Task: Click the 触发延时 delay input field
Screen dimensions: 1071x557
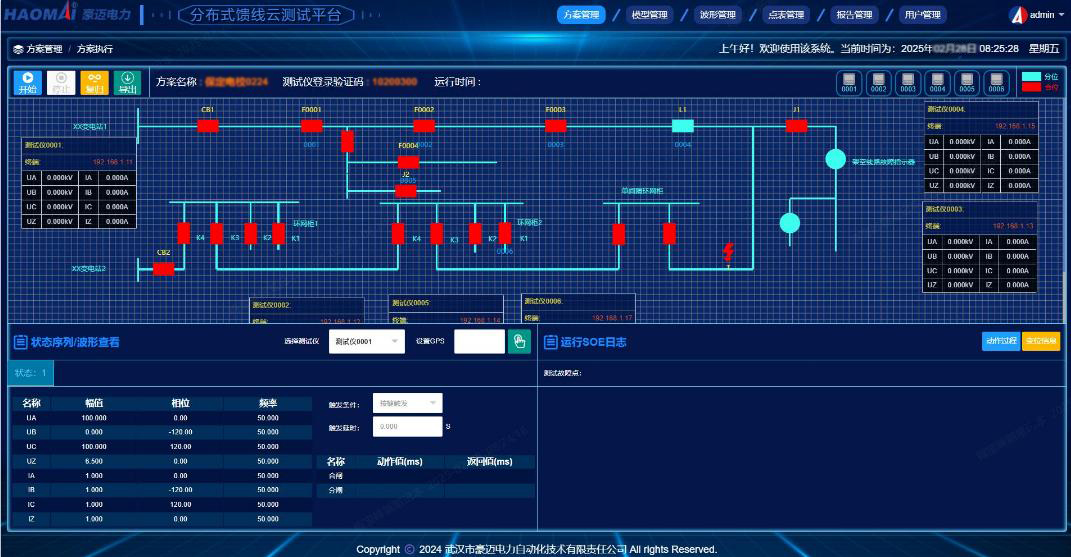Action: tap(407, 426)
